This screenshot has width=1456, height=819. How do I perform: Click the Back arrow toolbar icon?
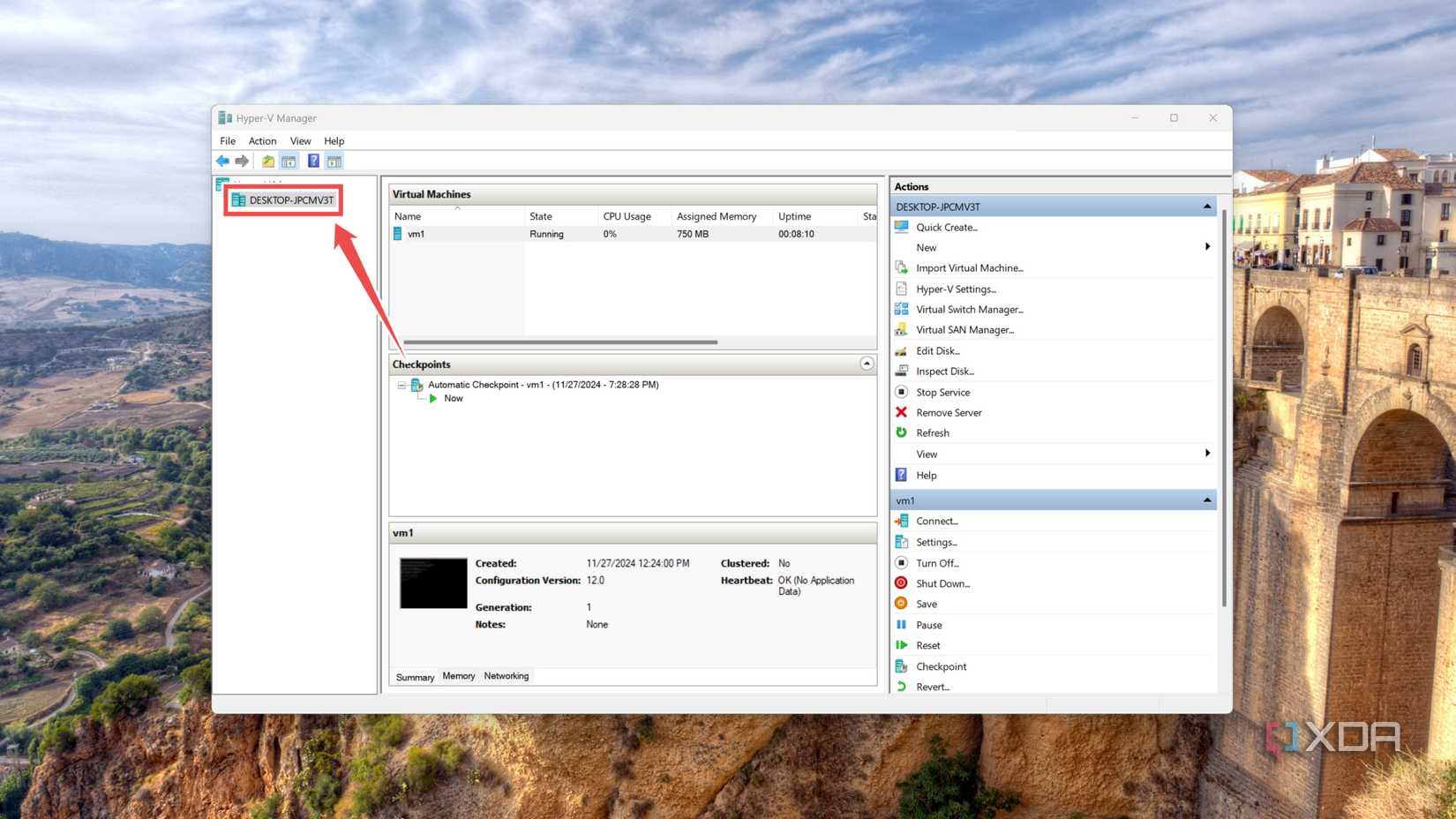click(x=222, y=161)
